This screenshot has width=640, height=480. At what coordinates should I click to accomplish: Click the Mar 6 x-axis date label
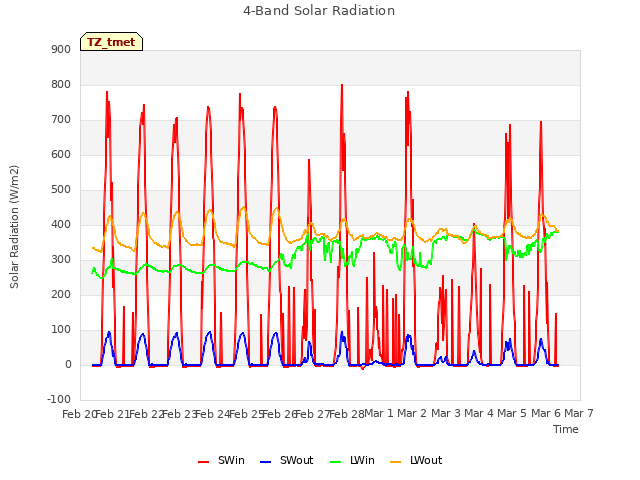point(546,413)
